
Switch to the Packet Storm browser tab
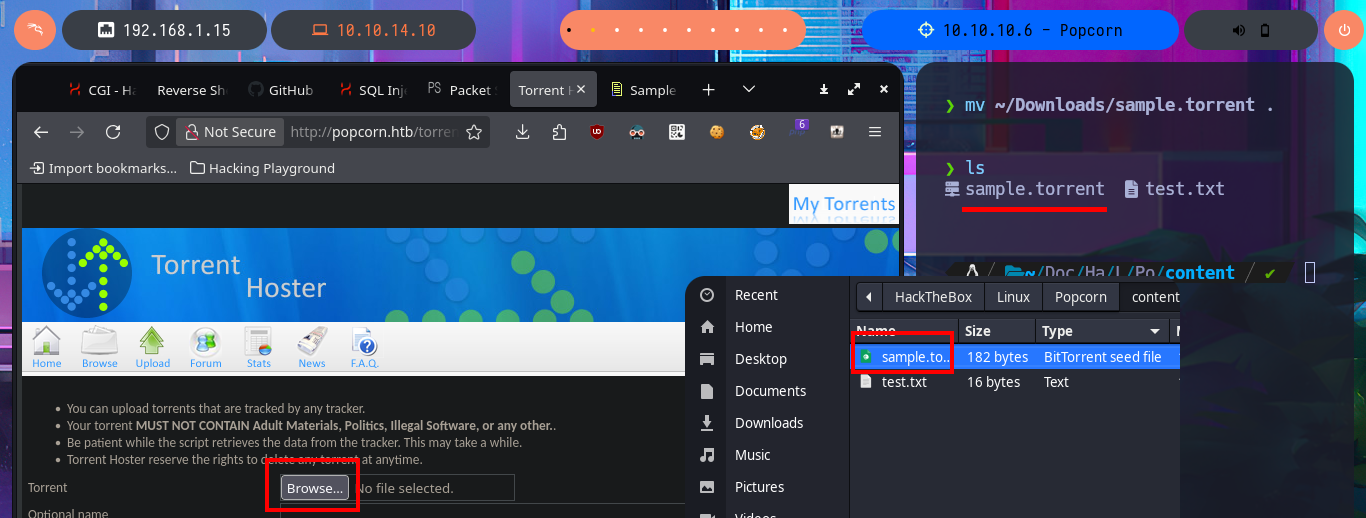point(460,90)
